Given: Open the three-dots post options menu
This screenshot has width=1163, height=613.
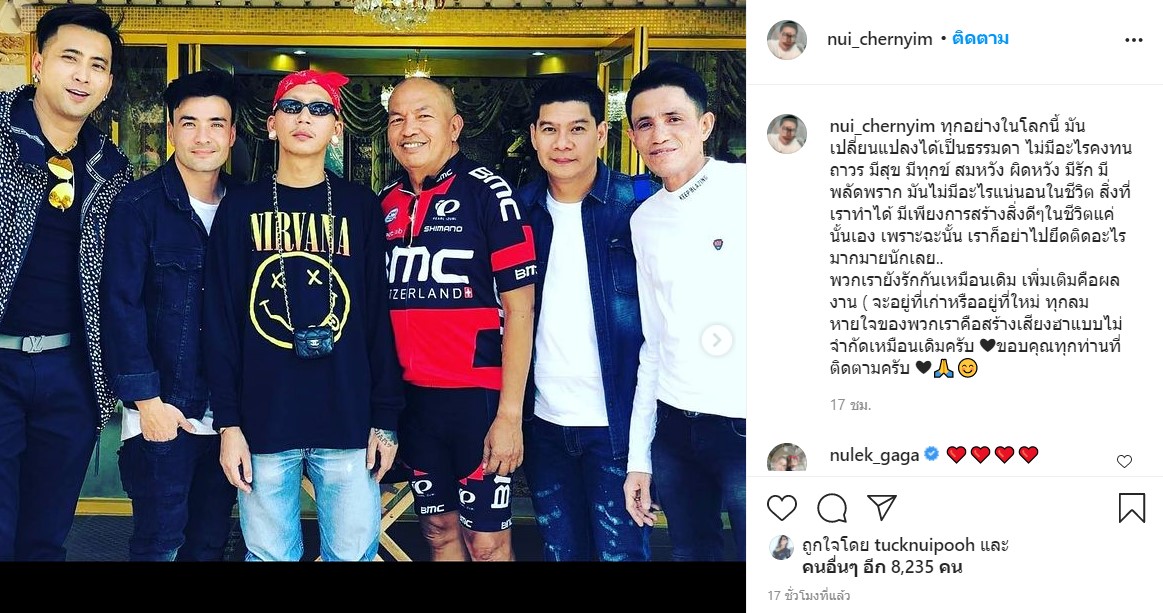Looking at the screenshot, I should 1133,40.
